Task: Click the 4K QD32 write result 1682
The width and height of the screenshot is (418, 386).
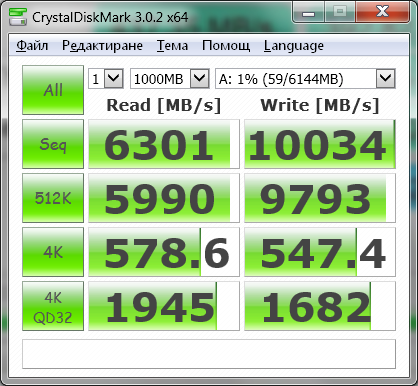Action: coord(320,306)
